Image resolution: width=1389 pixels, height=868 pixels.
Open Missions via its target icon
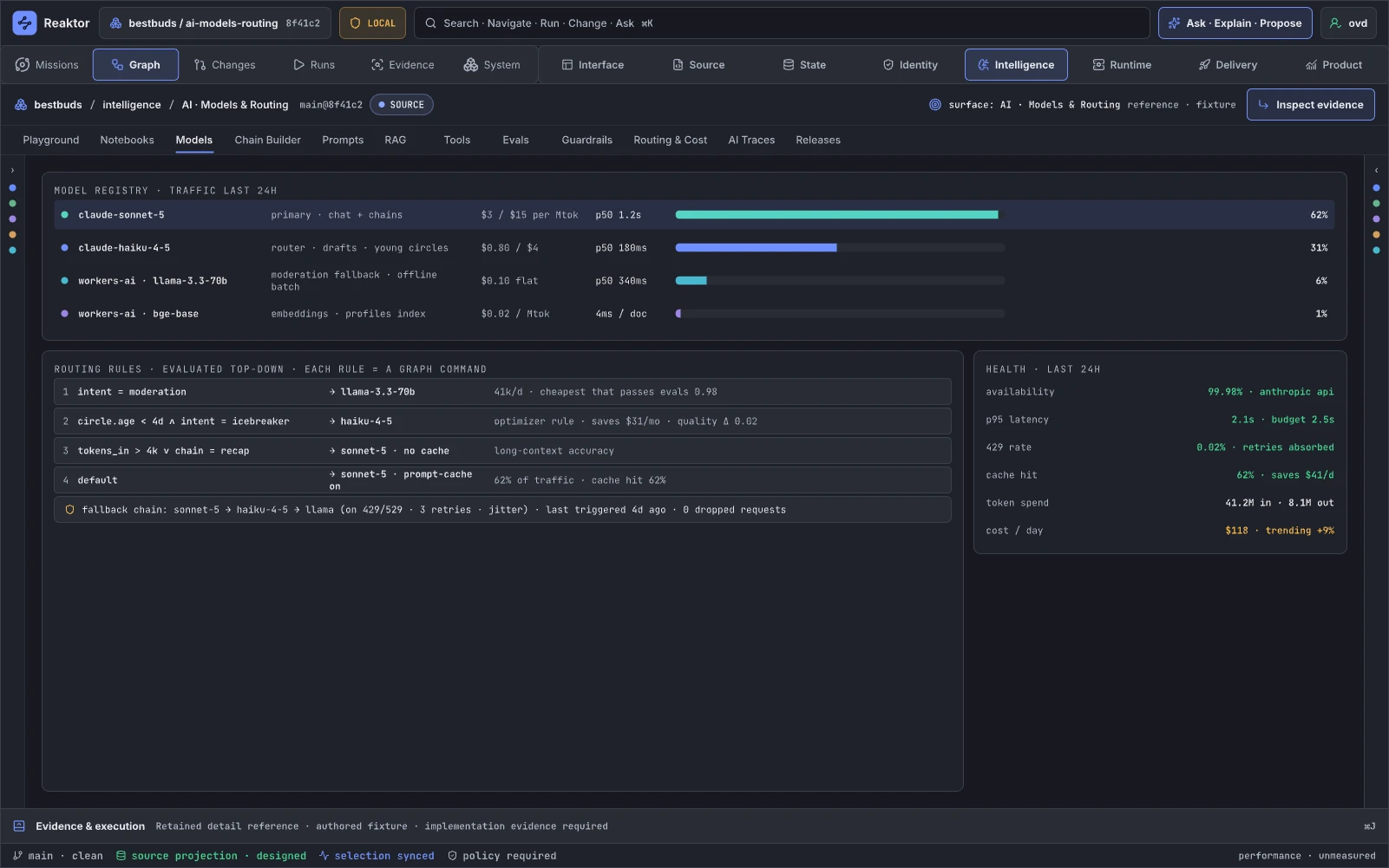point(23,65)
